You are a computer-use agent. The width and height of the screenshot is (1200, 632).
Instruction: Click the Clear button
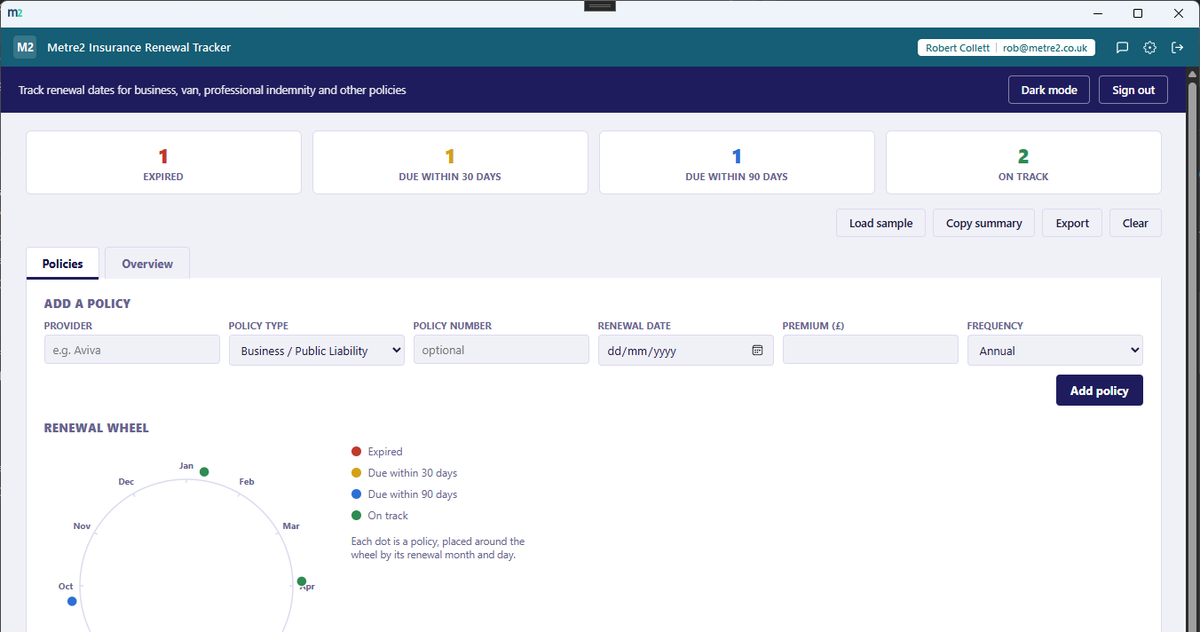pos(1135,223)
